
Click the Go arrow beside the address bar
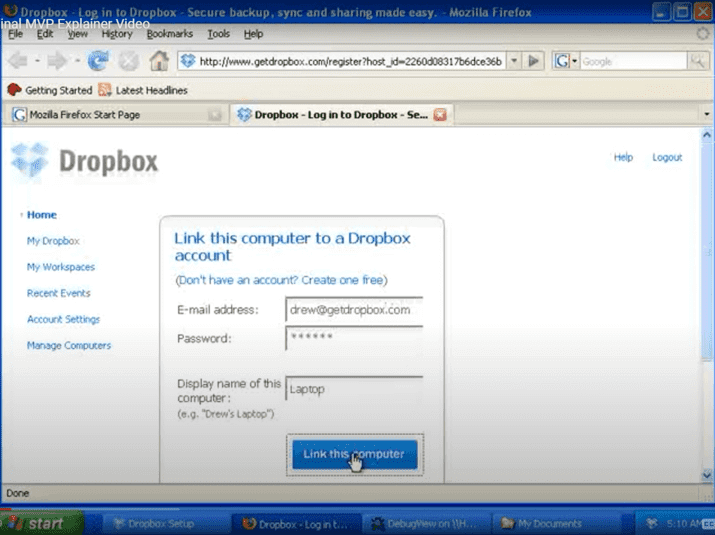coord(533,61)
